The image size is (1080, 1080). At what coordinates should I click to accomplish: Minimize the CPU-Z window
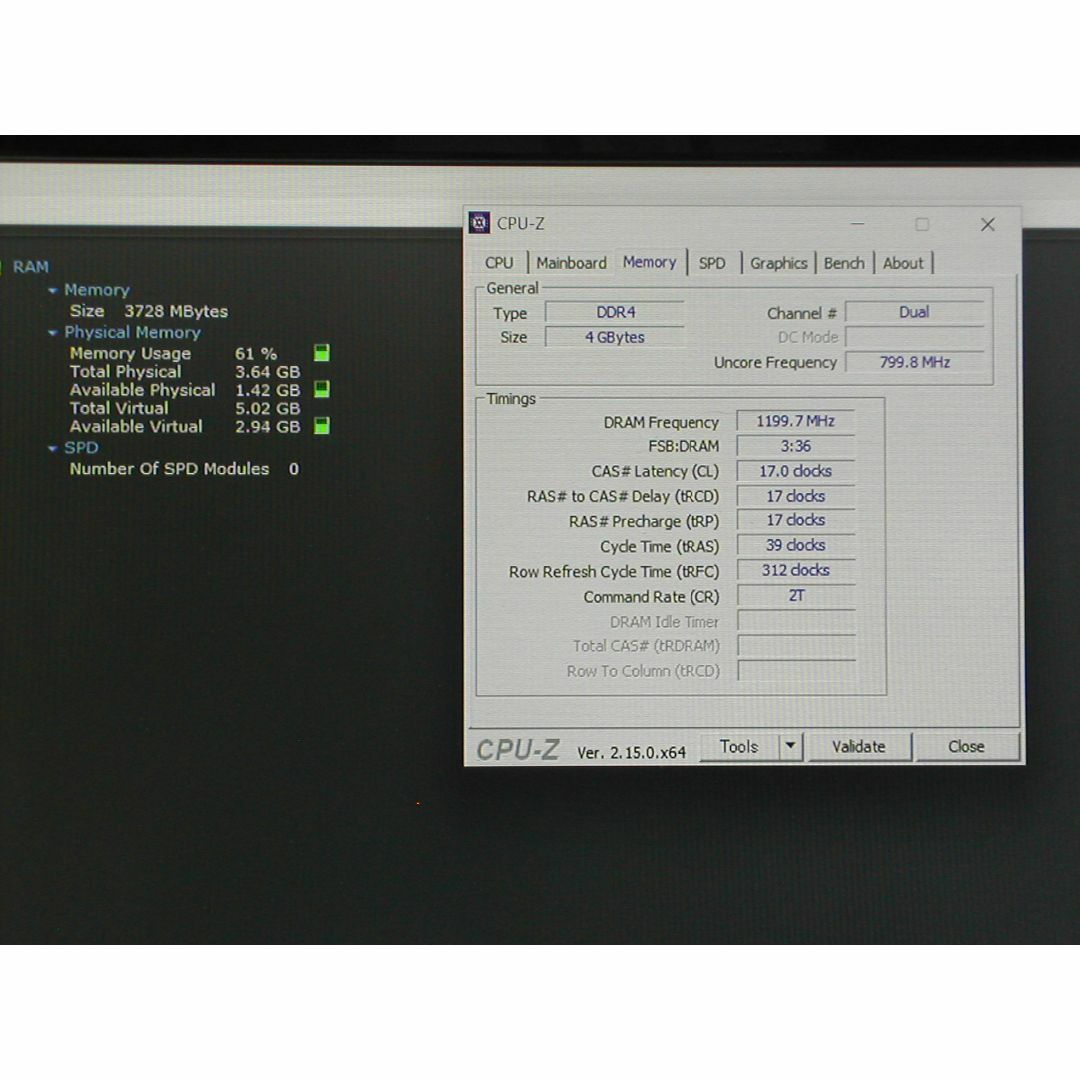coord(858,224)
